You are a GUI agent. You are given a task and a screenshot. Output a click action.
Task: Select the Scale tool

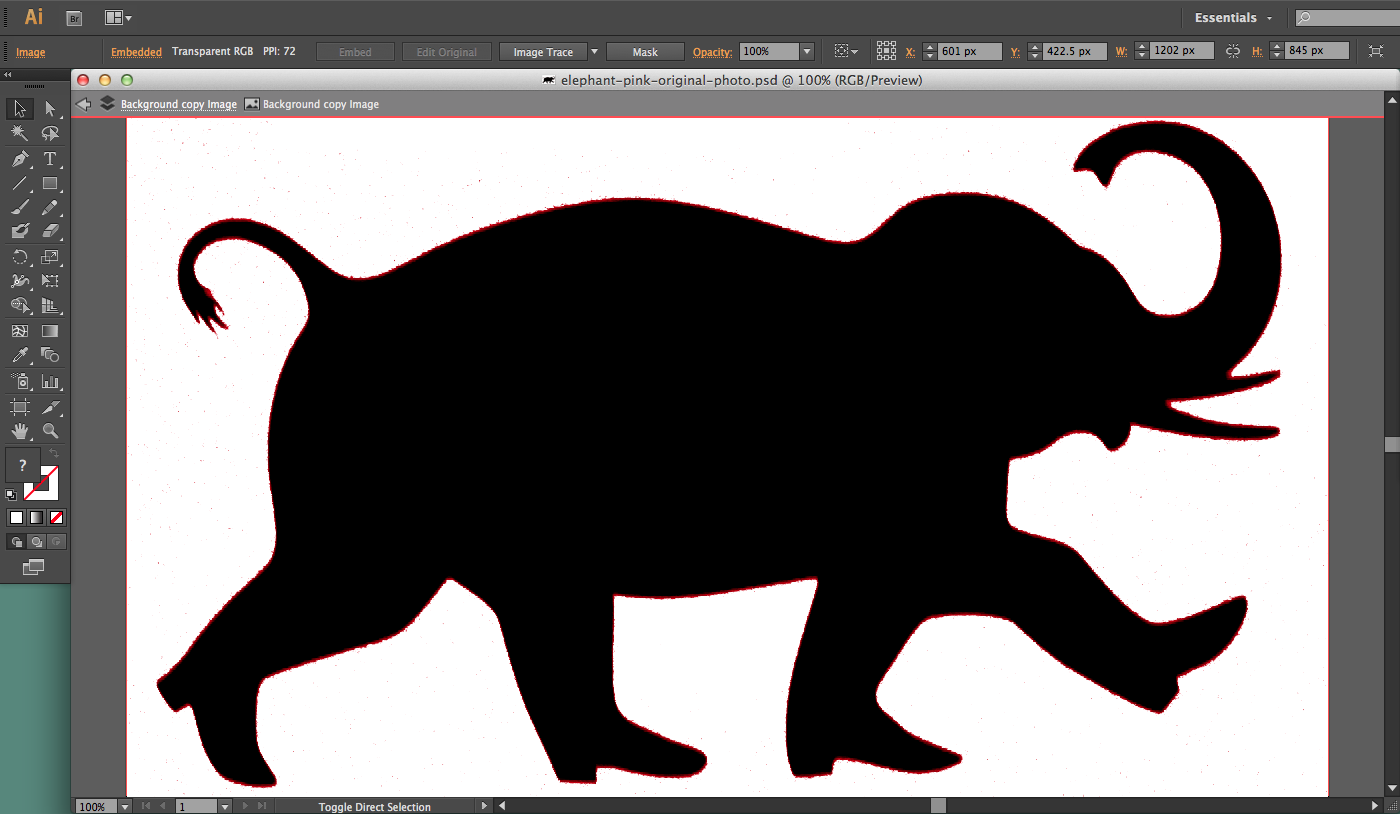click(x=50, y=257)
